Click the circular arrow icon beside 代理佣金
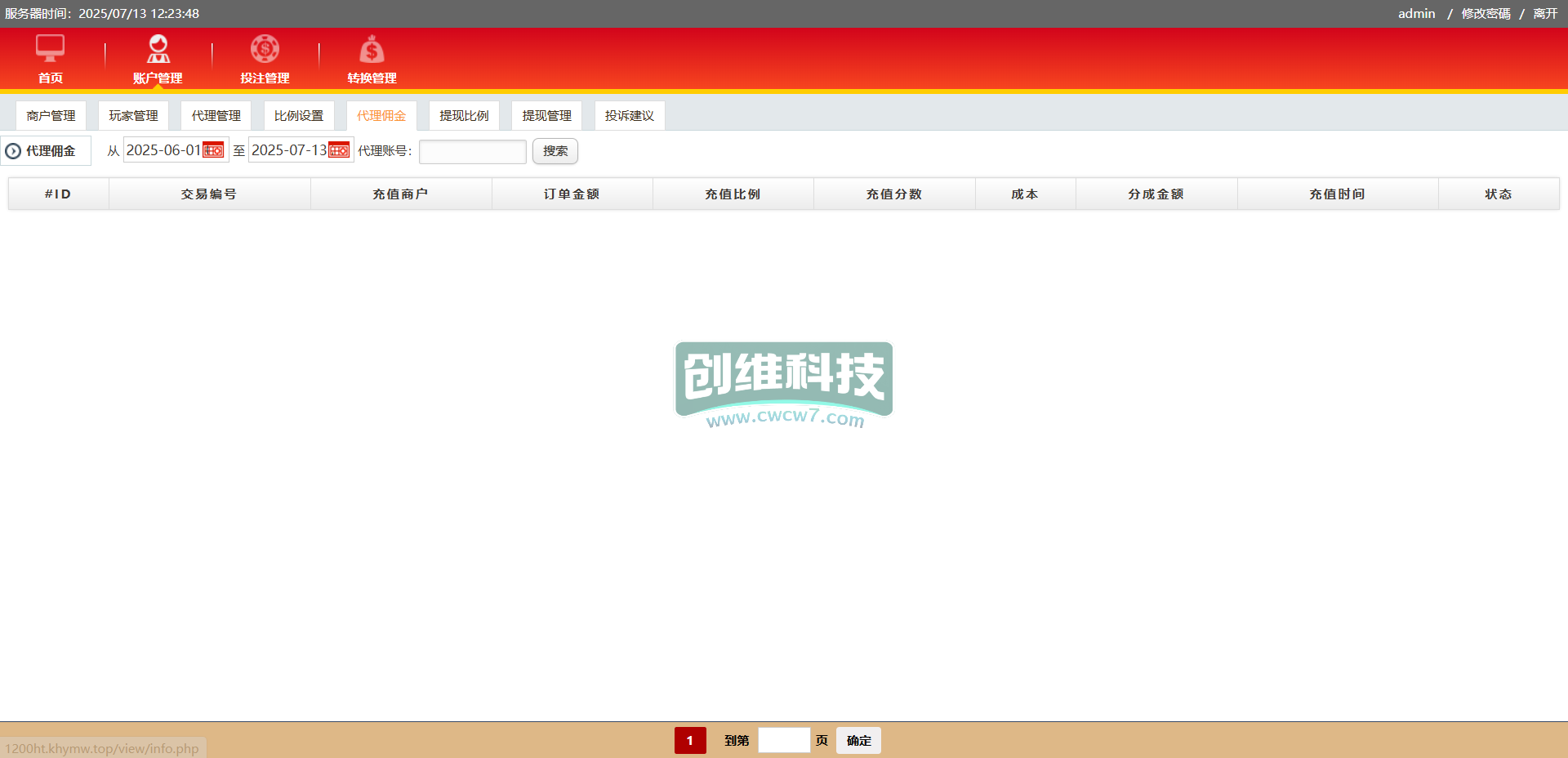Viewport: 1568px width, 758px height. pos(13,151)
